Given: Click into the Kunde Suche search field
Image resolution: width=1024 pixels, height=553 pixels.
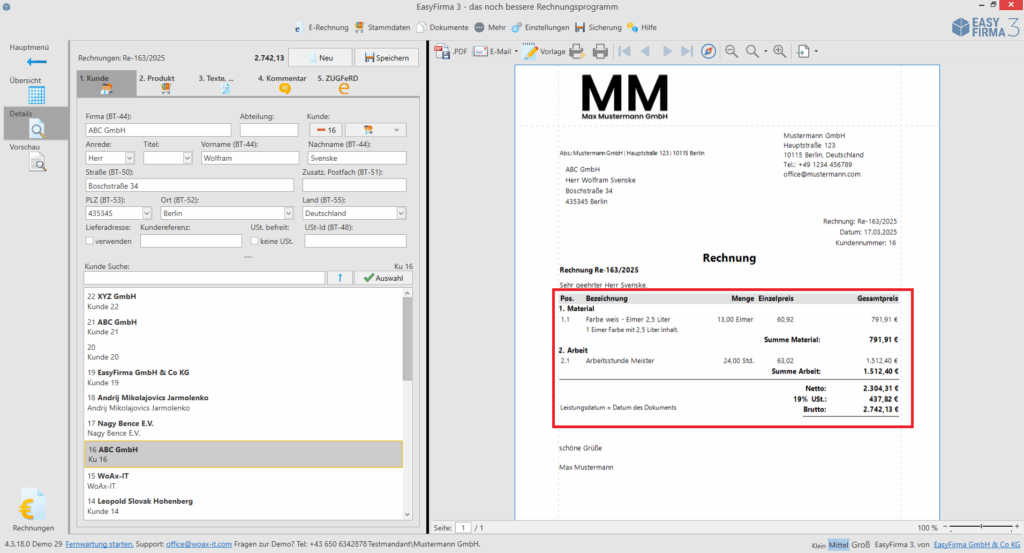Looking at the screenshot, I should click(204, 278).
